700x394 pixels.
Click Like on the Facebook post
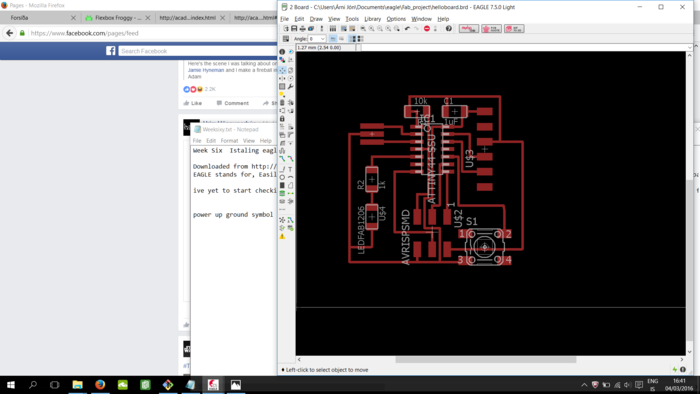[193, 103]
